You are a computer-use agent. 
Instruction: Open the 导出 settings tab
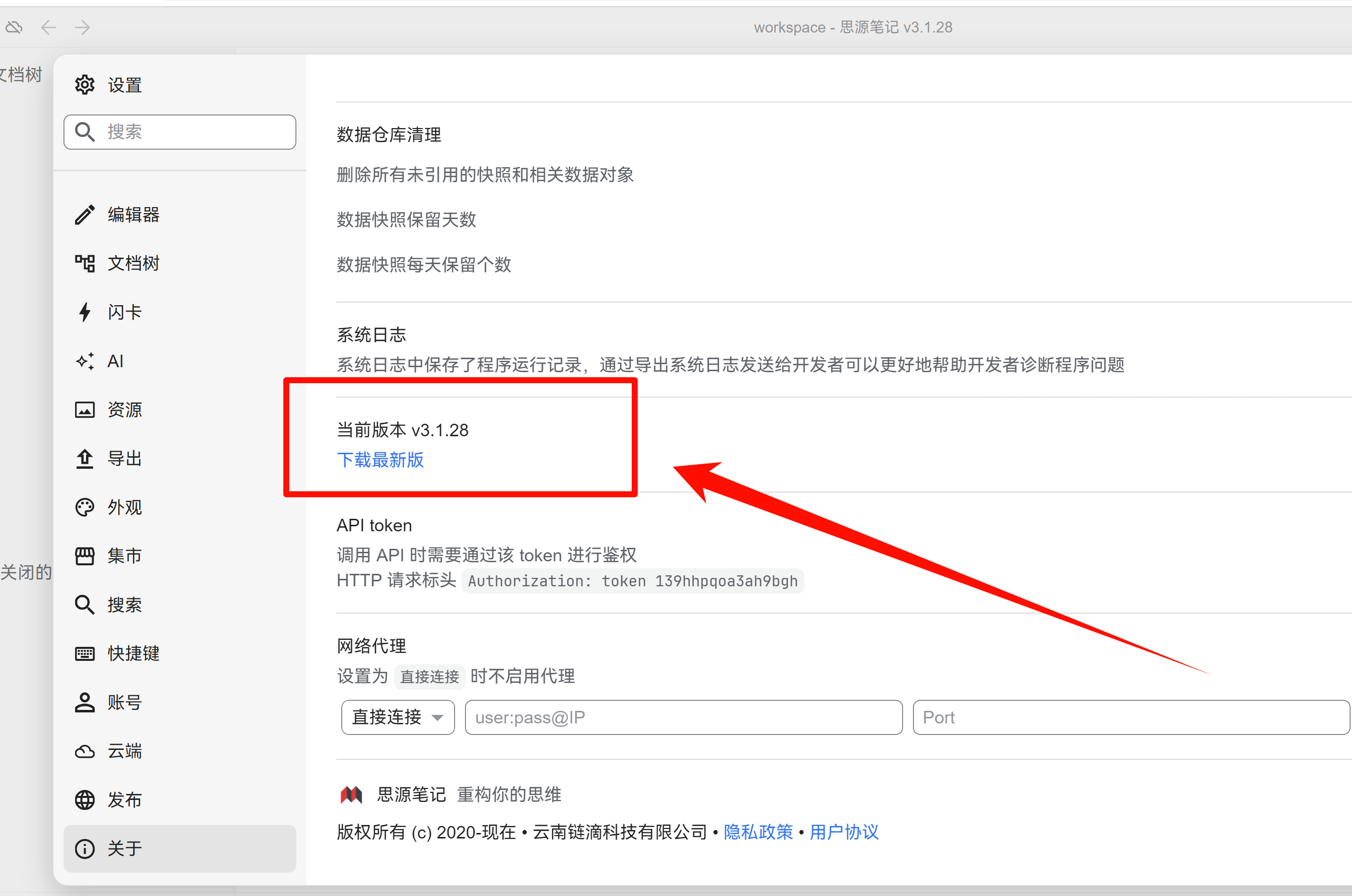[x=180, y=458]
